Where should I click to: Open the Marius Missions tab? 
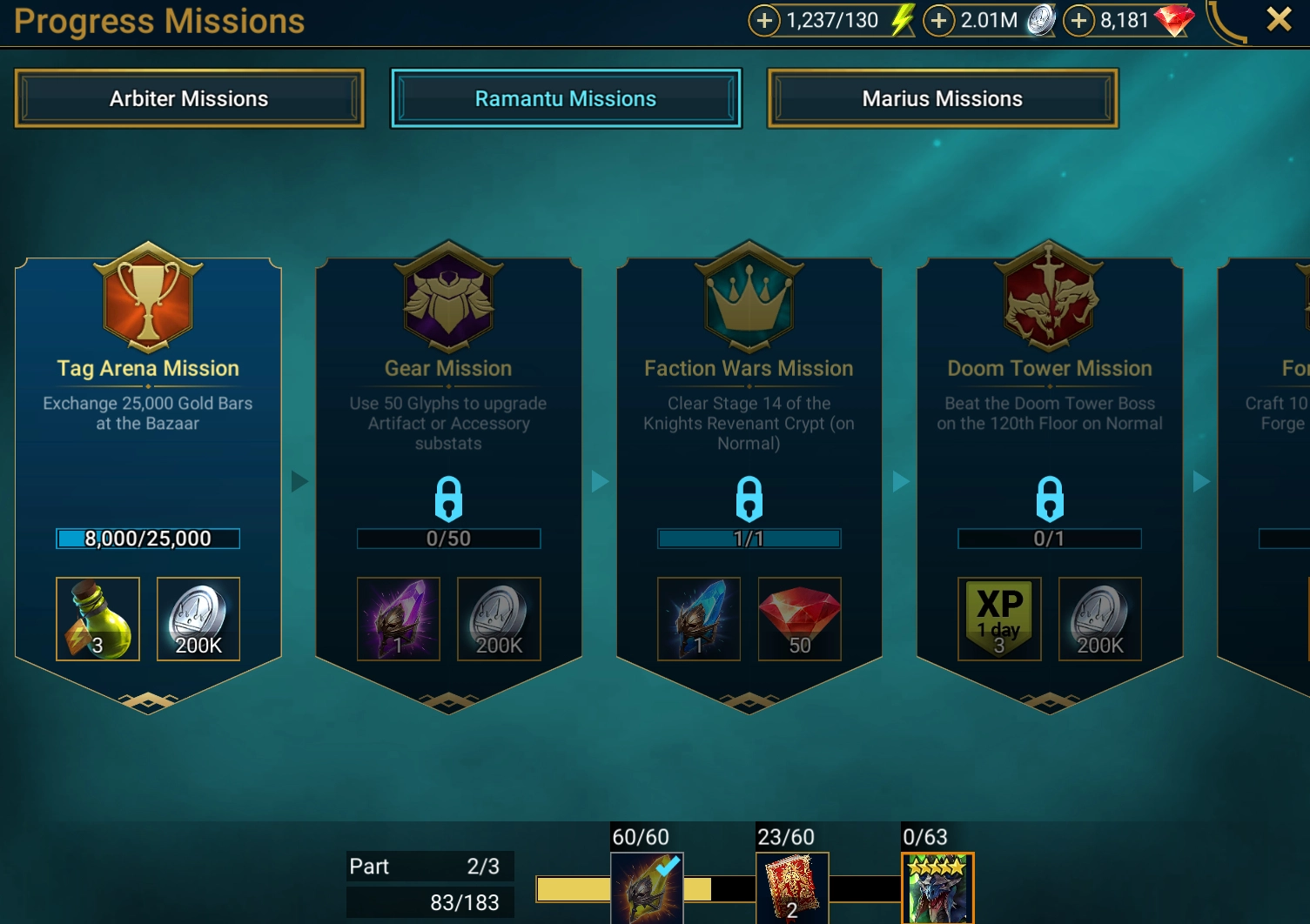point(943,98)
